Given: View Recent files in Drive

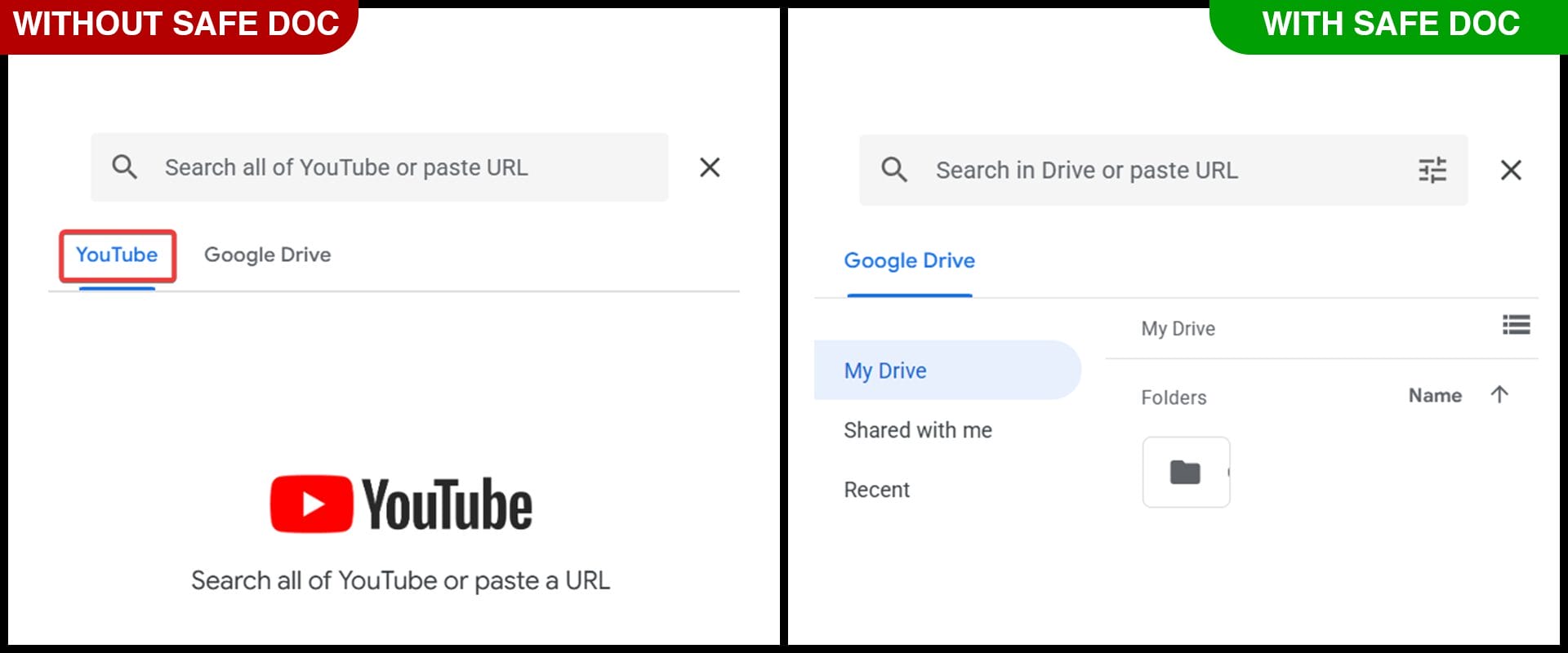Looking at the screenshot, I should pos(876,490).
